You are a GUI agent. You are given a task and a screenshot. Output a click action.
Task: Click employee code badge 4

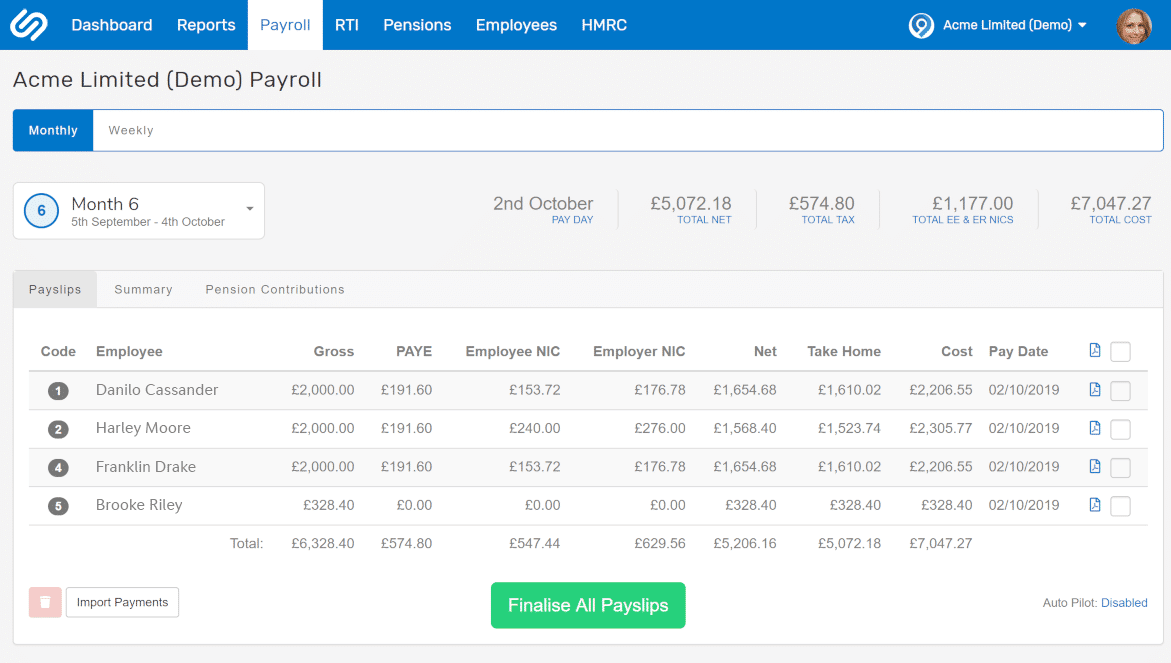tap(58, 468)
